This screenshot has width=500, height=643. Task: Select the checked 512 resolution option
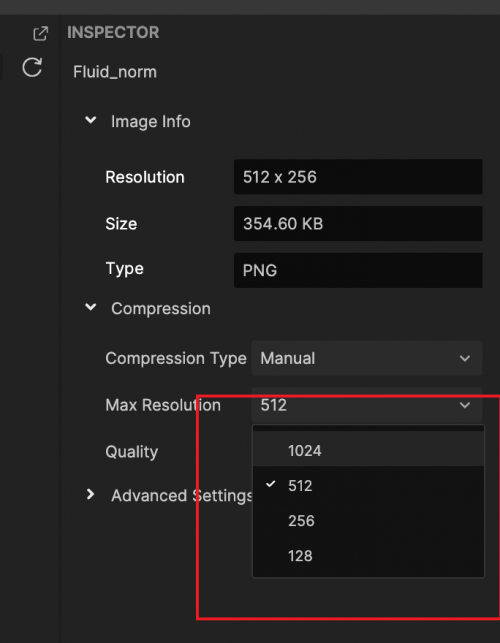pos(368,486)
